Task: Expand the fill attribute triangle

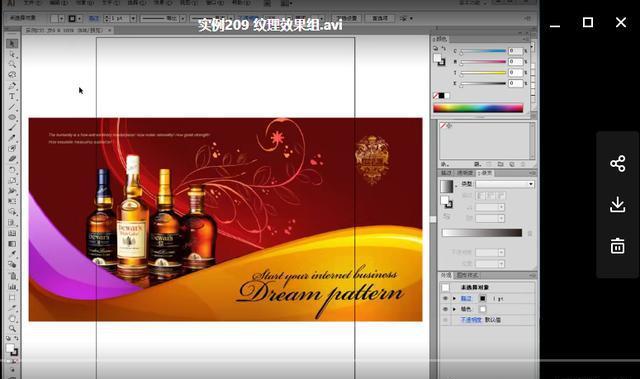Action: coord(454,309)
